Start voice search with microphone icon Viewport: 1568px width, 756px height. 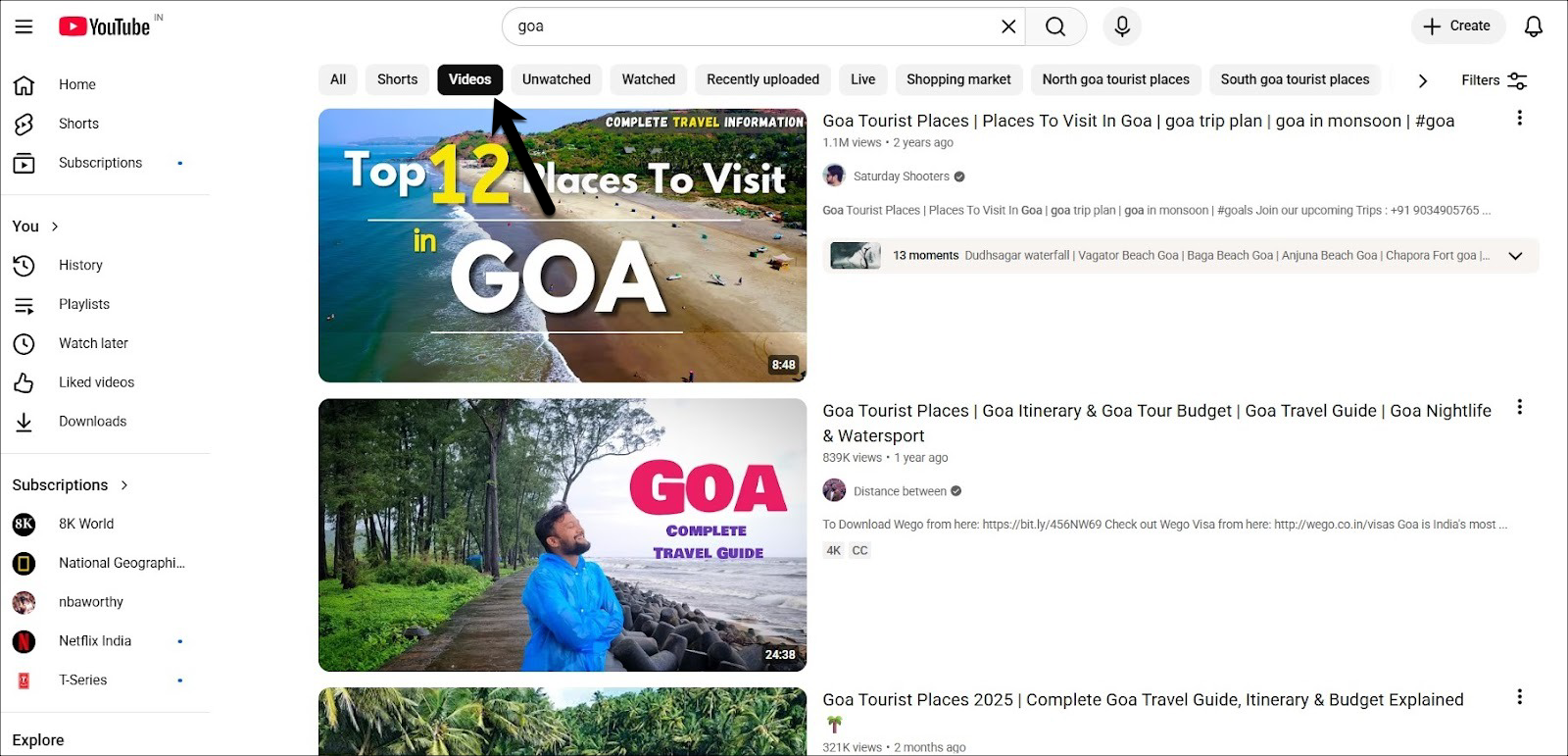[1122, 26]
